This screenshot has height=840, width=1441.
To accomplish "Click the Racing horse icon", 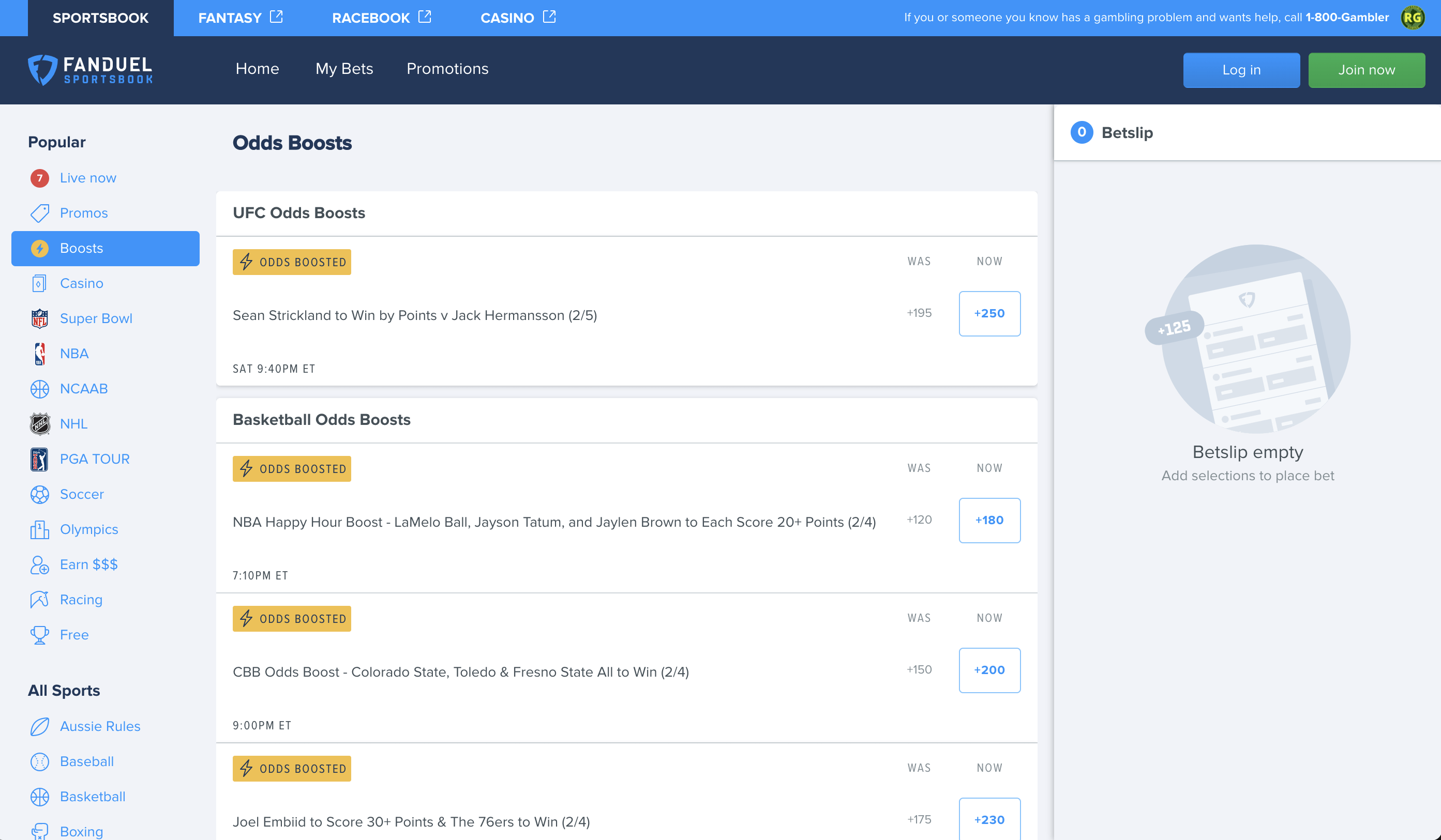I will pos(39,599).
